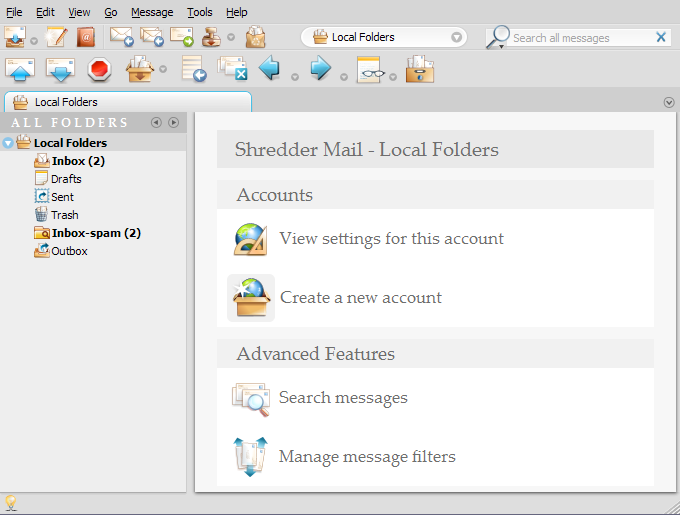The image size is (680, 515).
Task: Open the Help menu
Action: (236, 12)
